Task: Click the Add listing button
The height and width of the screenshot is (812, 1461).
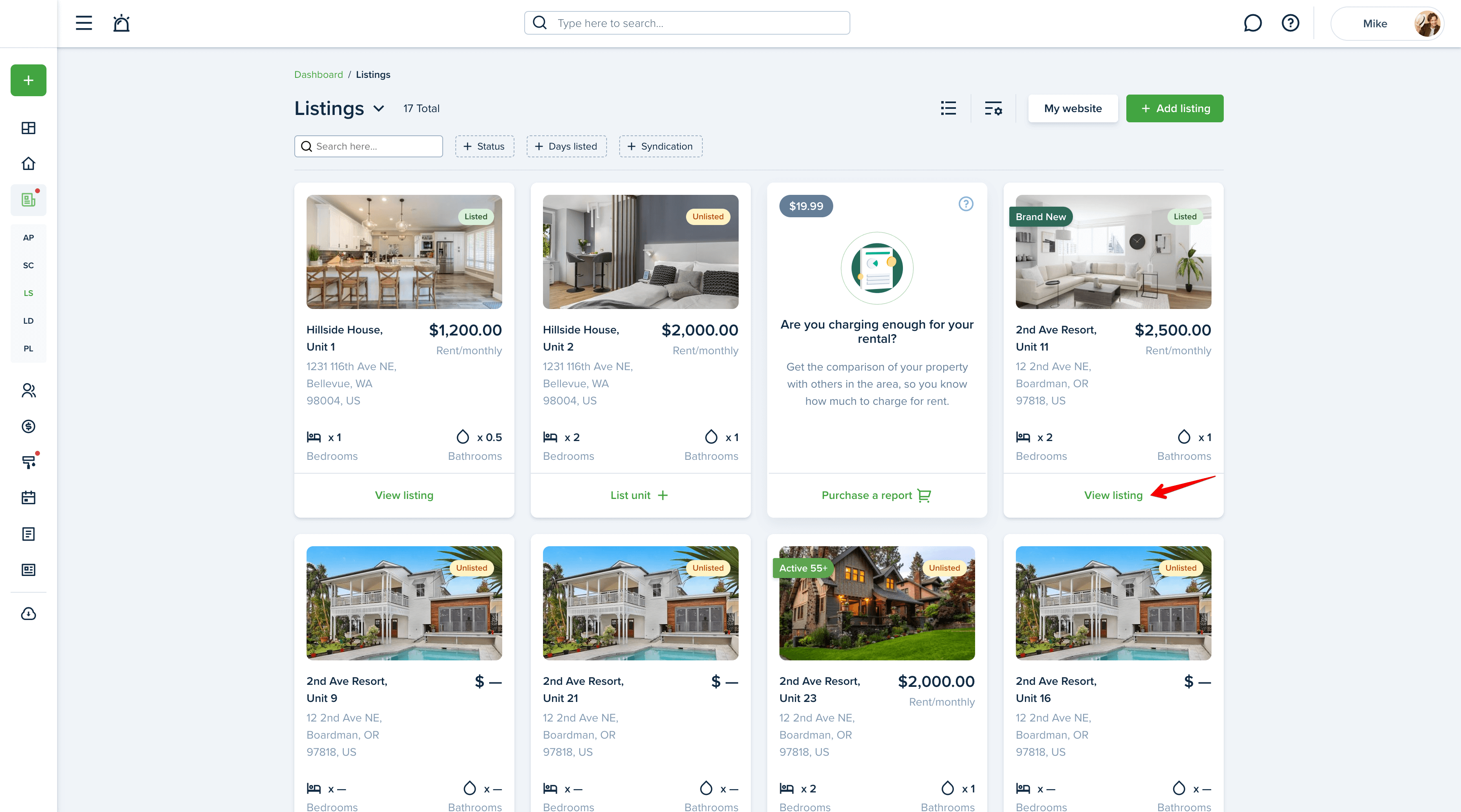Action: 1174,108
